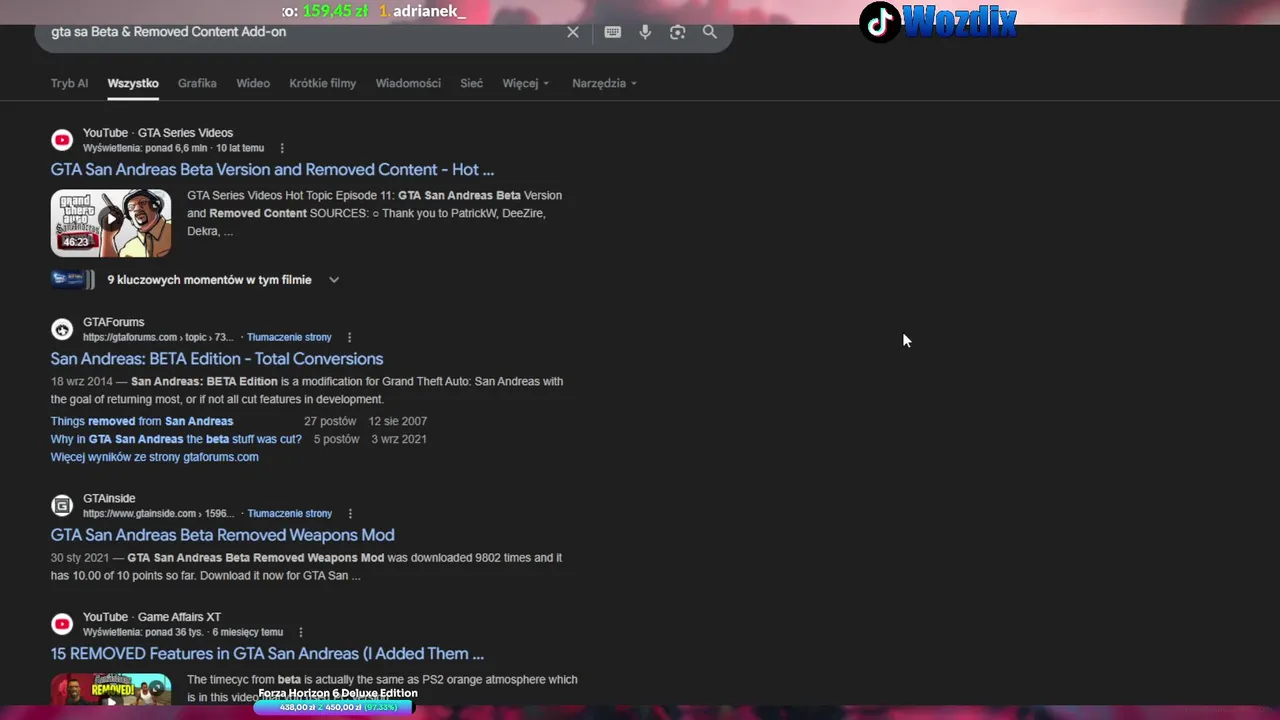Viewport: 1280px width, 720px height.
Task: Click the GTAForums site favicon
Action: 62,329
